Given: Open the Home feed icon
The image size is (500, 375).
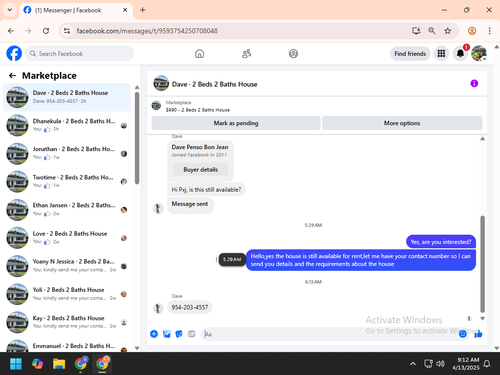Looking at the screenshot, I should (199, 54).
